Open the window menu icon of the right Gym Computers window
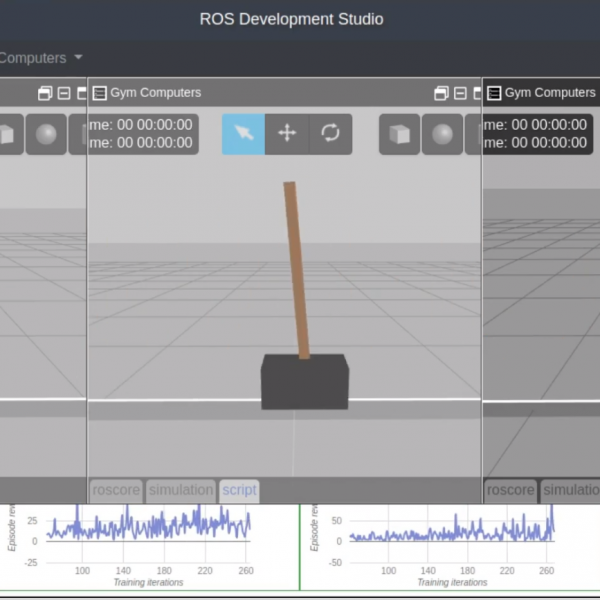The width and height of the screenshot is (600, 600). (493, 93)
